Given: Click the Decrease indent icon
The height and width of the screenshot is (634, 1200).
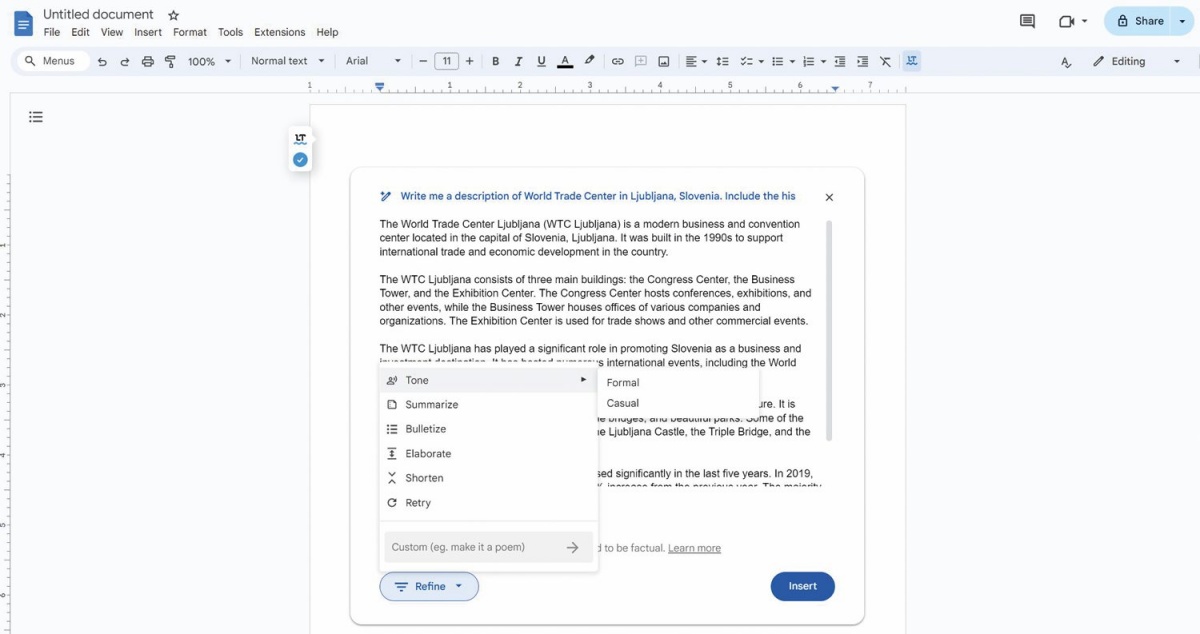Looking at the screenshot, I should point(839,61).
